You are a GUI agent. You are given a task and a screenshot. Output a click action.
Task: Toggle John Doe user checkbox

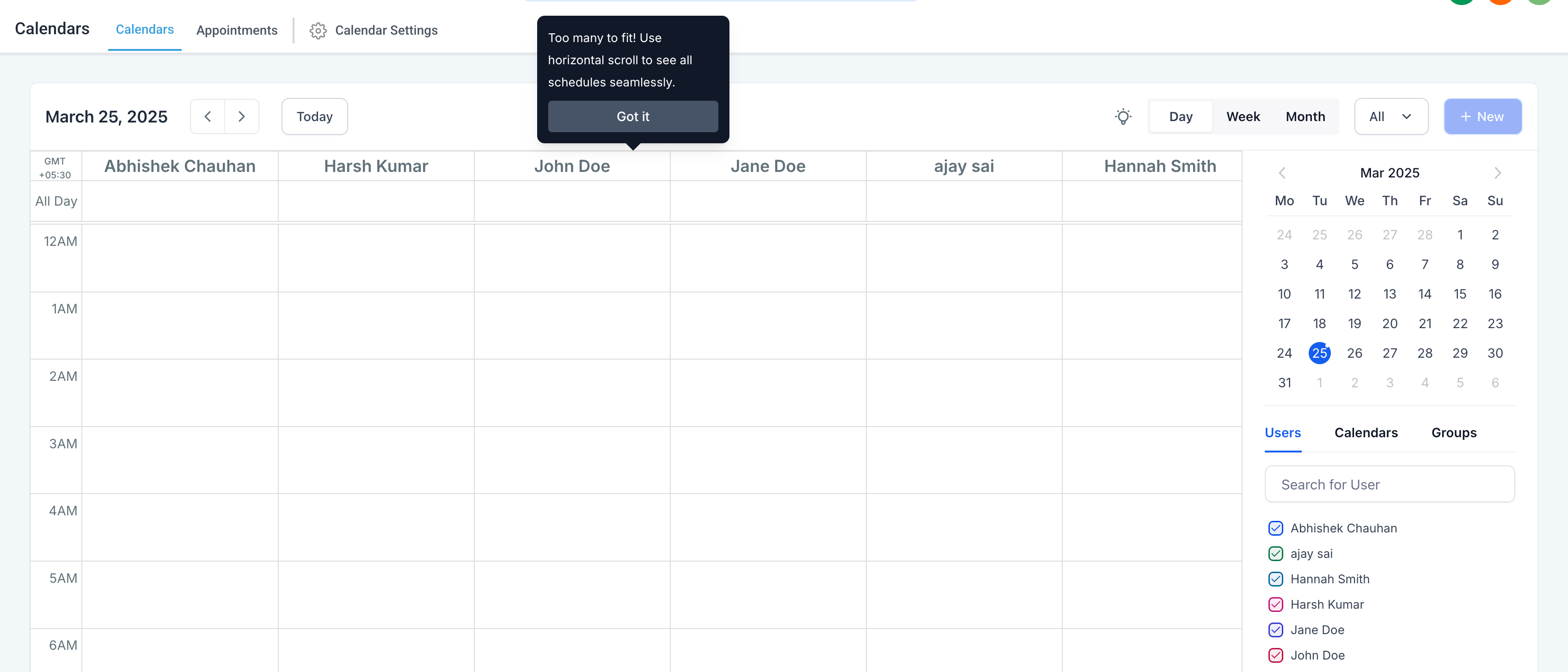tap(1275, 655)
